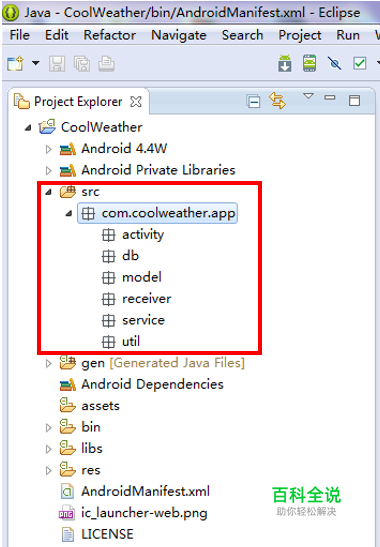The height and width of the screenshot is (547, 380).
Task: Select the ic_launcher-web.png file
Action: [x=144, y=513]
